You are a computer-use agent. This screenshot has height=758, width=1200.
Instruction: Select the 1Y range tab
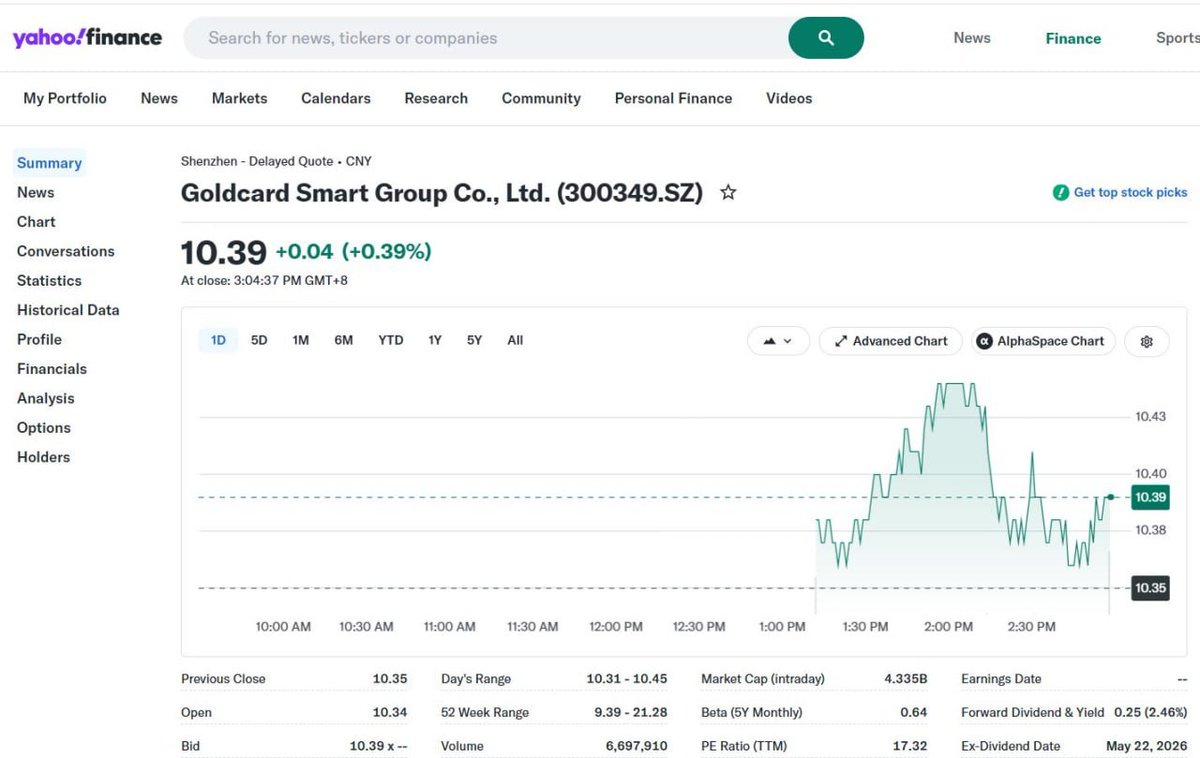tap(435, 340)
